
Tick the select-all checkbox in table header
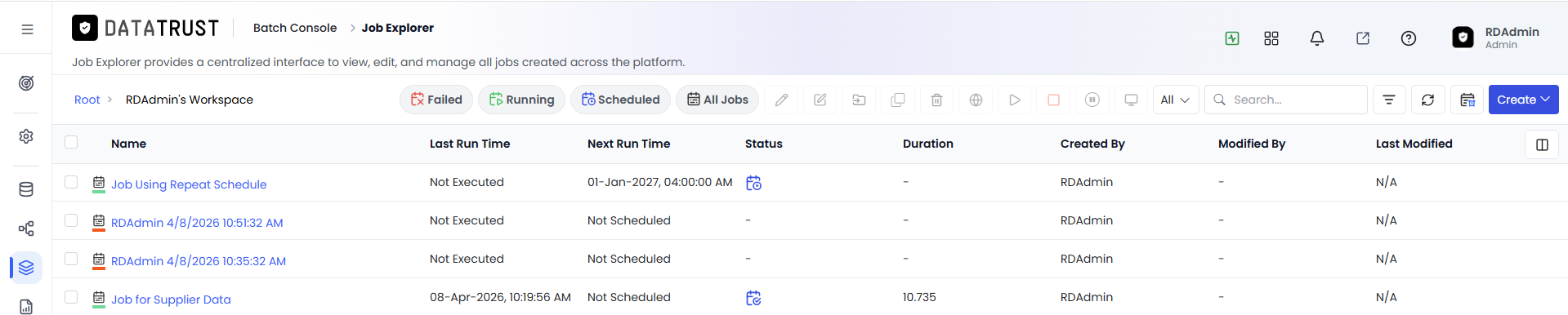[x=71, y=142]
